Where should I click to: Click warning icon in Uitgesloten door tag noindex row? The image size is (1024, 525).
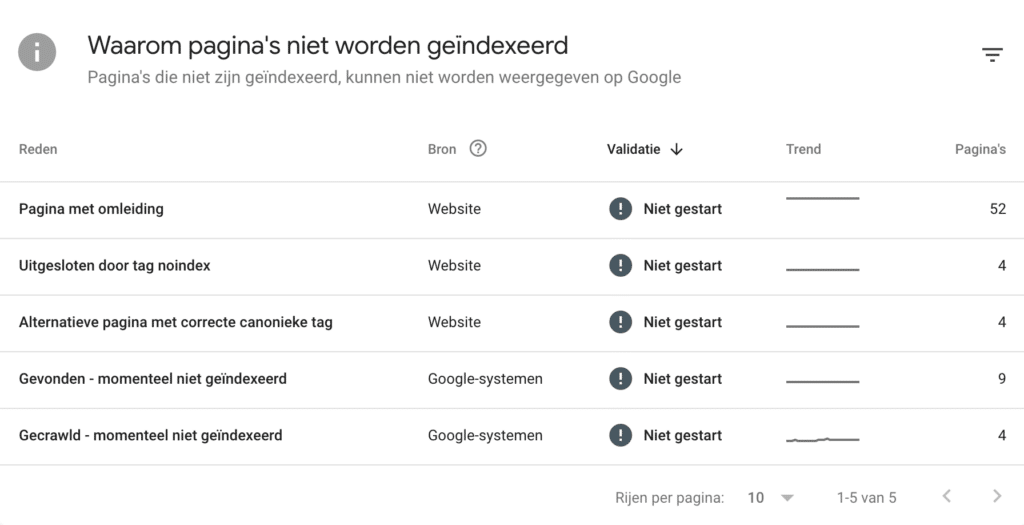point(620,266)
